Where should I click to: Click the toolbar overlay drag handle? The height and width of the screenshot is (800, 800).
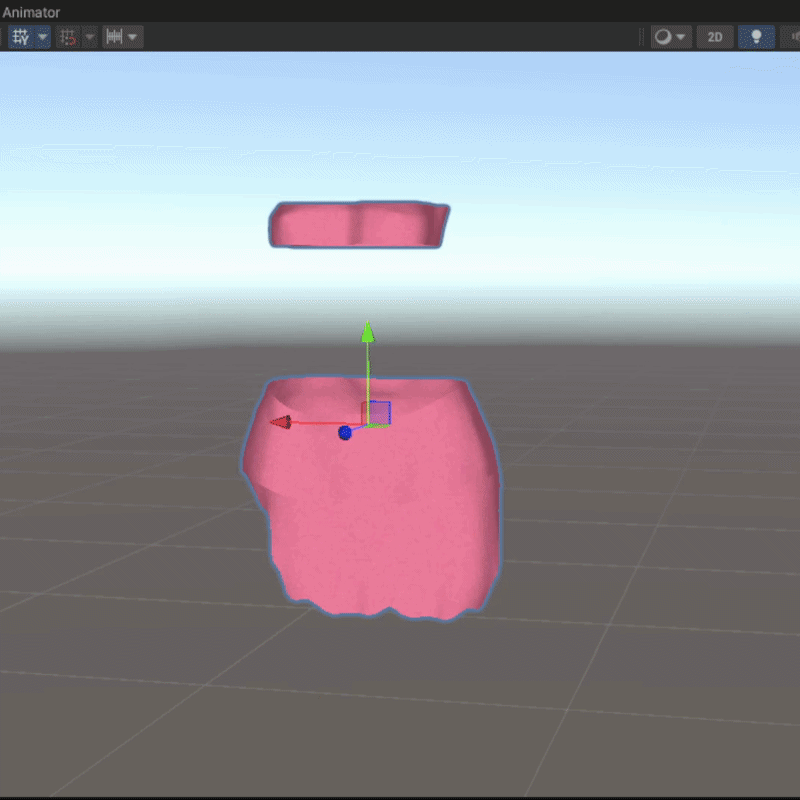(x=641, y=37)
